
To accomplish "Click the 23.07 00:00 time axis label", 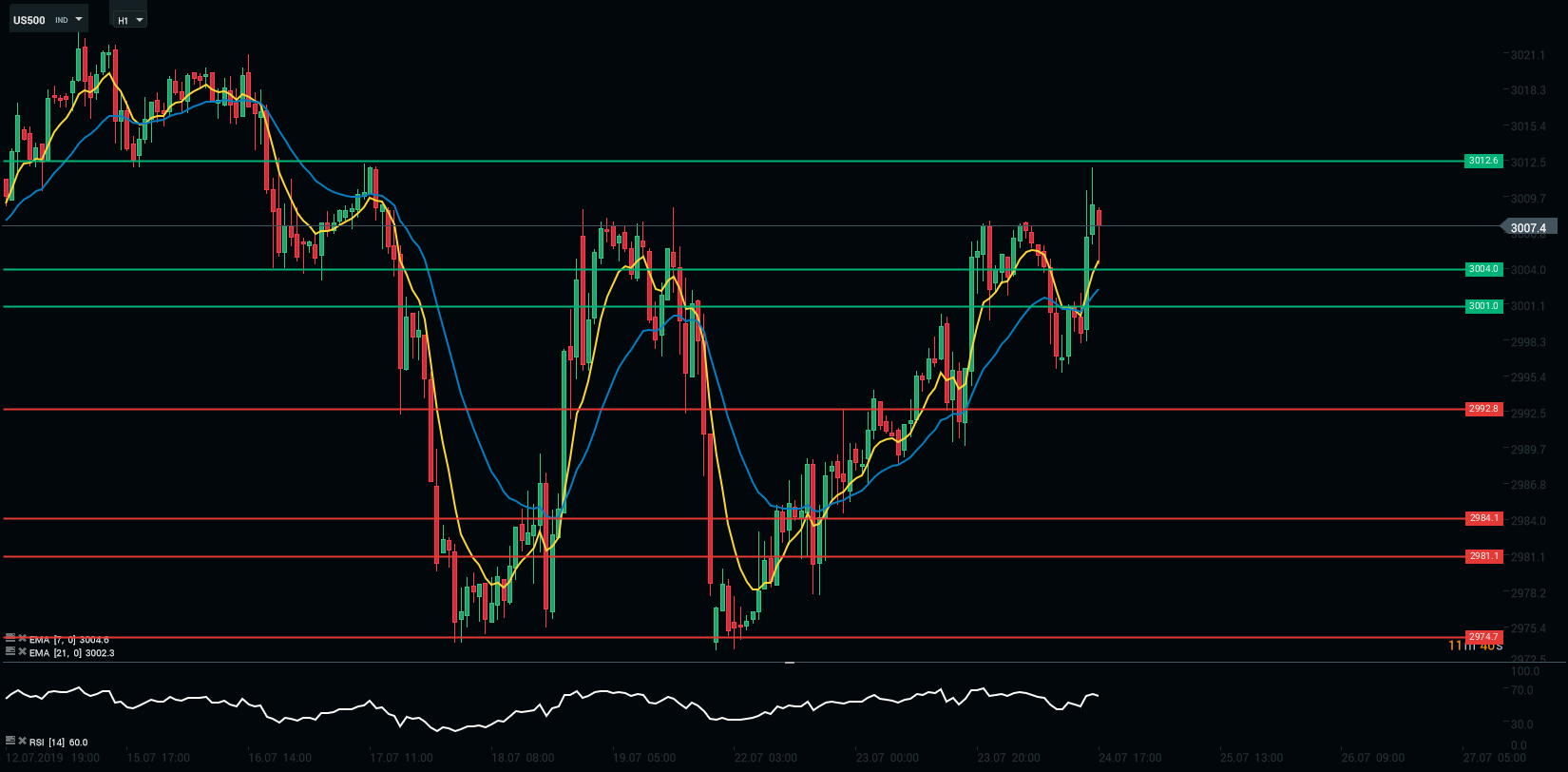I will point(888,758).
